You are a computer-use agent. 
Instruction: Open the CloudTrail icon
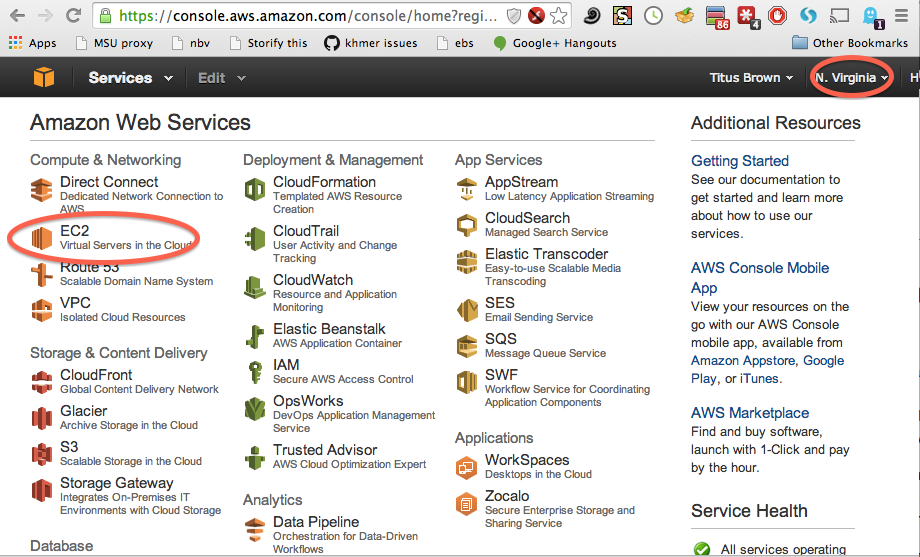click(255, 239)
